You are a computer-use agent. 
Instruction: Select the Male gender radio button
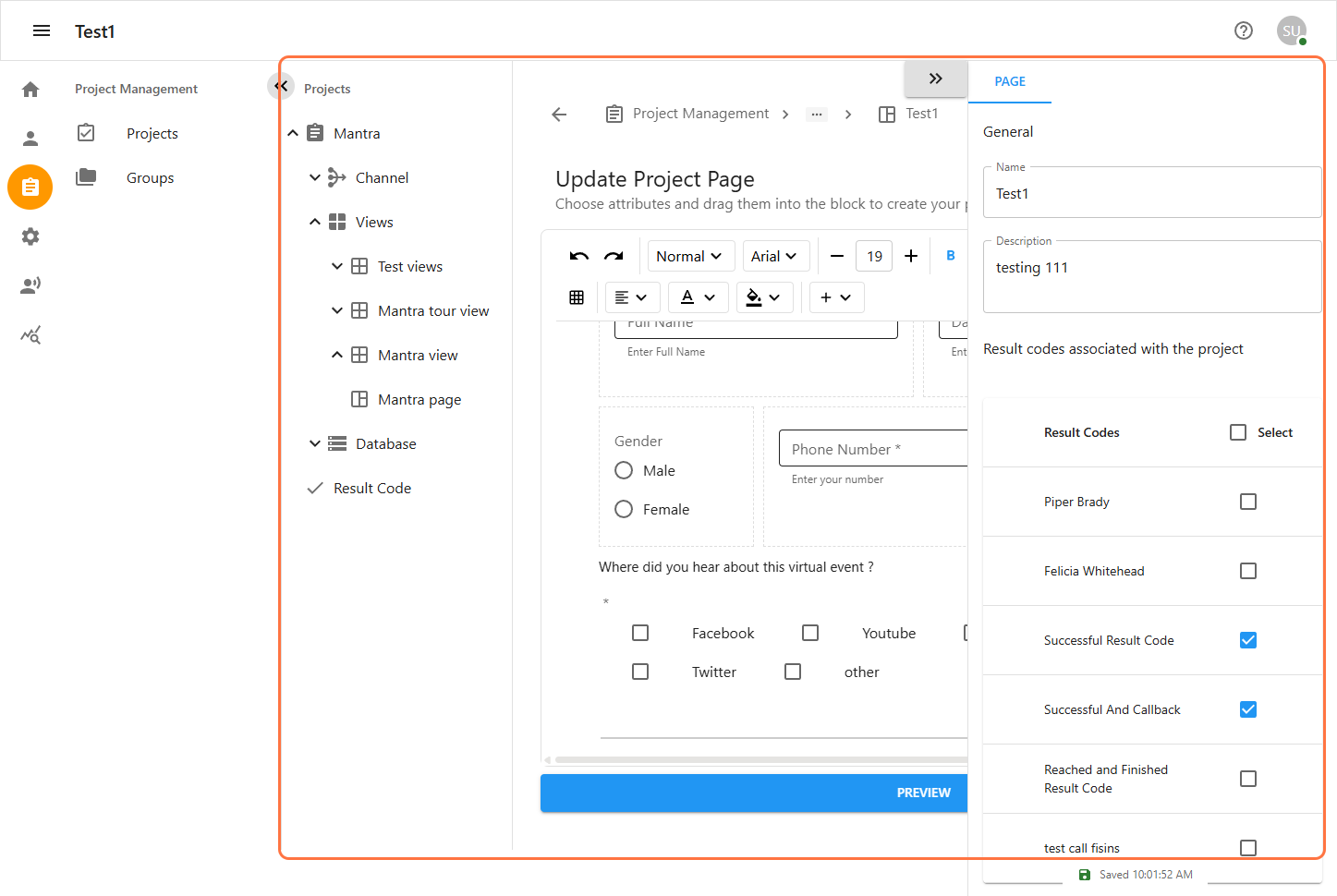coord(624,471)
